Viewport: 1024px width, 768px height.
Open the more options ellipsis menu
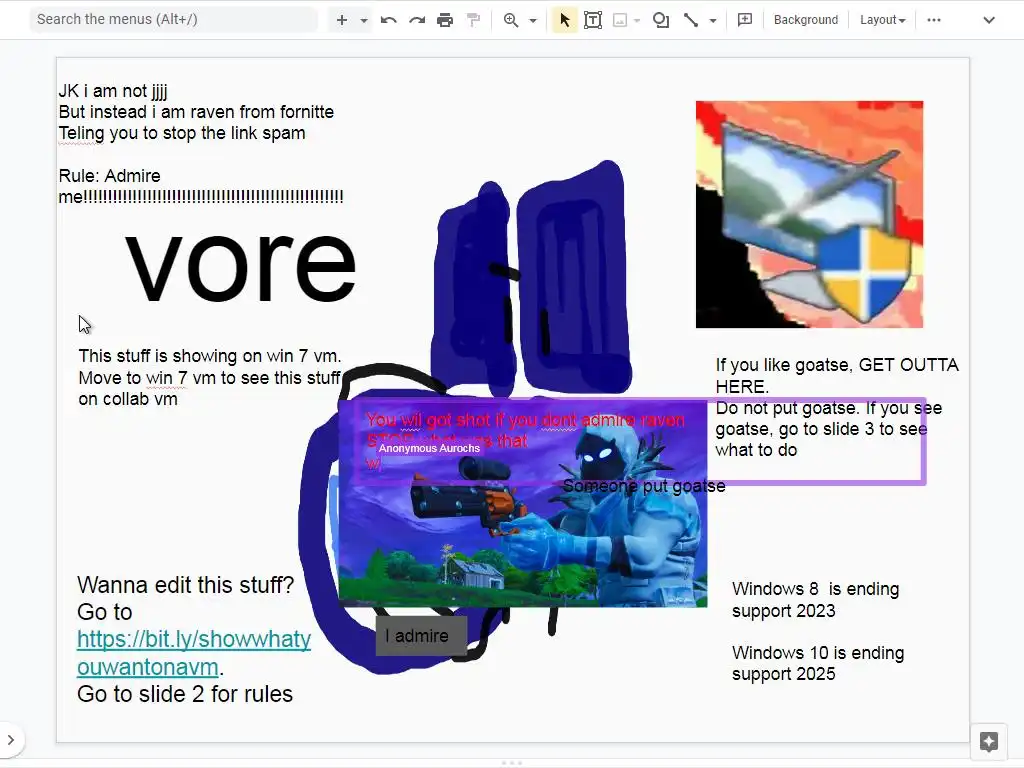(934, 20)
